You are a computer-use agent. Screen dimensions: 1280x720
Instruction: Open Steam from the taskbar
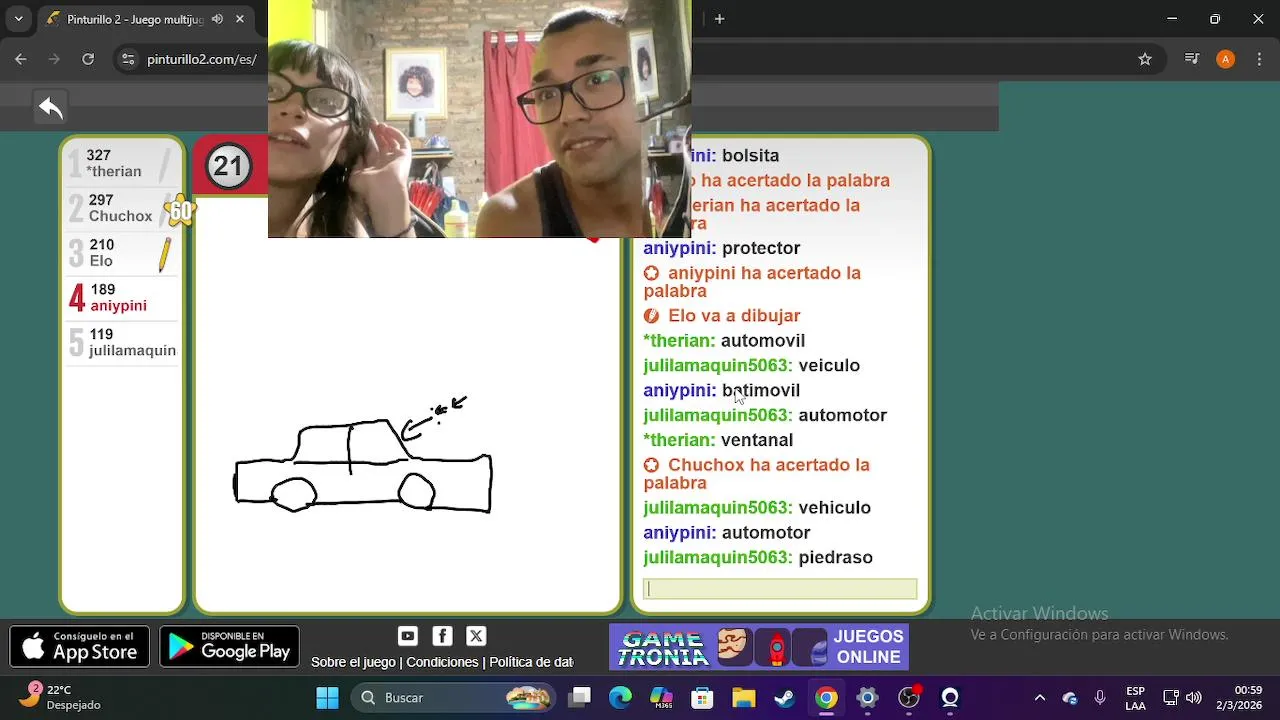tap(784, 698)
